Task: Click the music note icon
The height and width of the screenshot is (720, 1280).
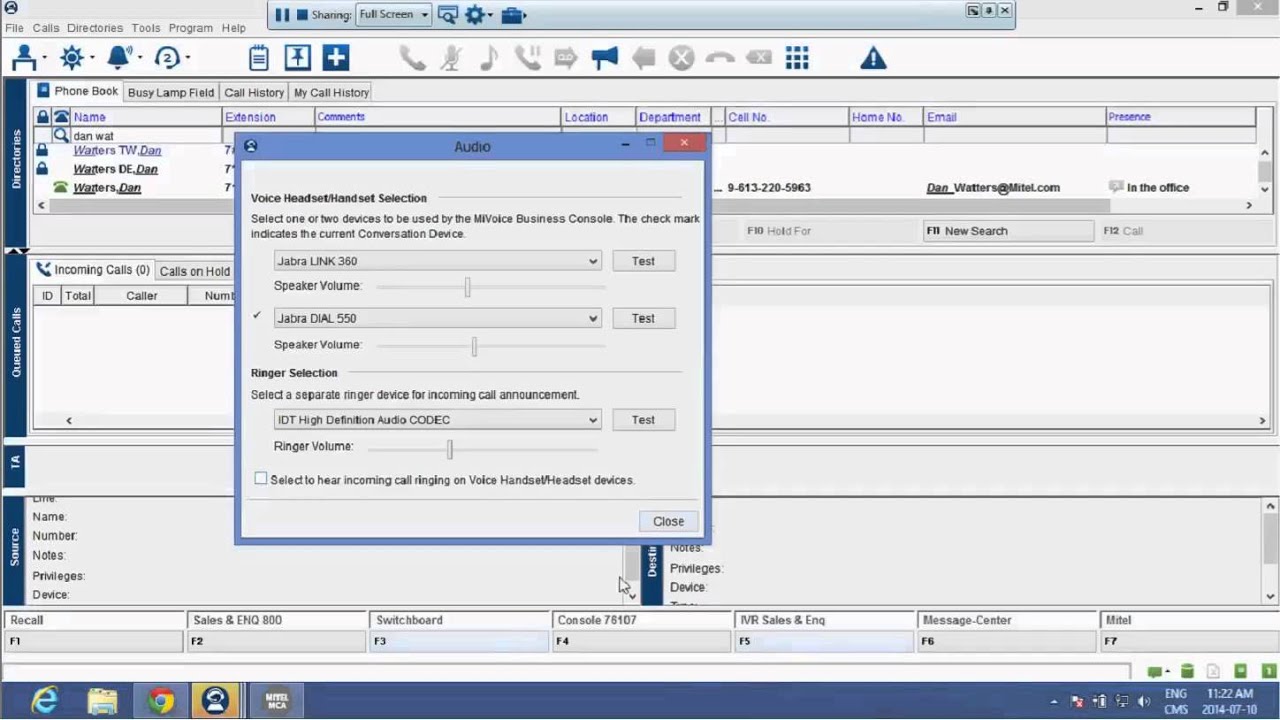Action: click(489, 58)
